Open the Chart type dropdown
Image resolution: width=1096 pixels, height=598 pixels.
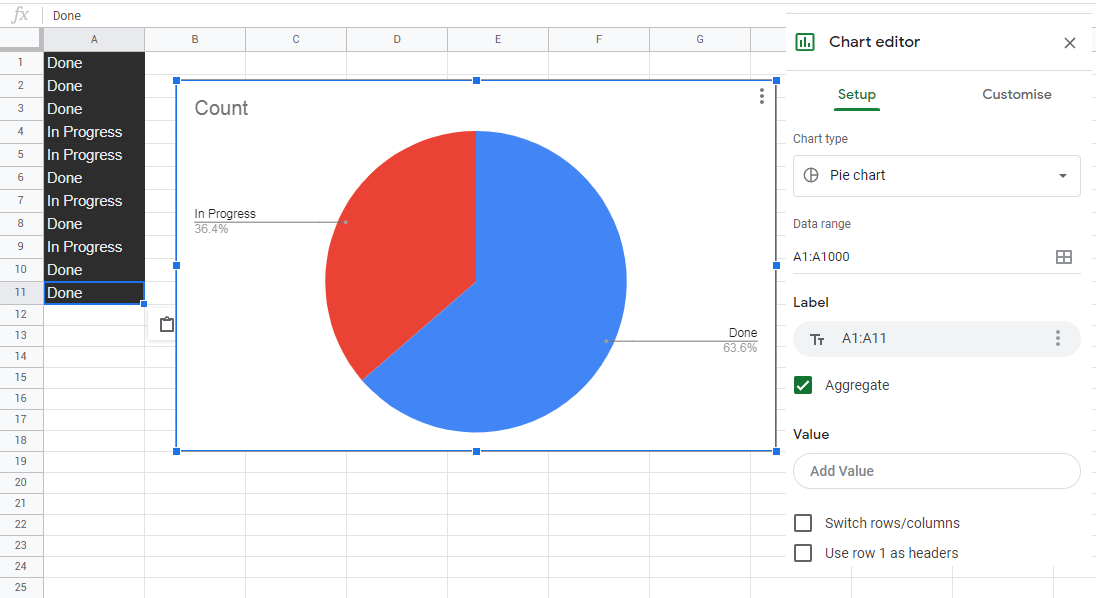937,175
